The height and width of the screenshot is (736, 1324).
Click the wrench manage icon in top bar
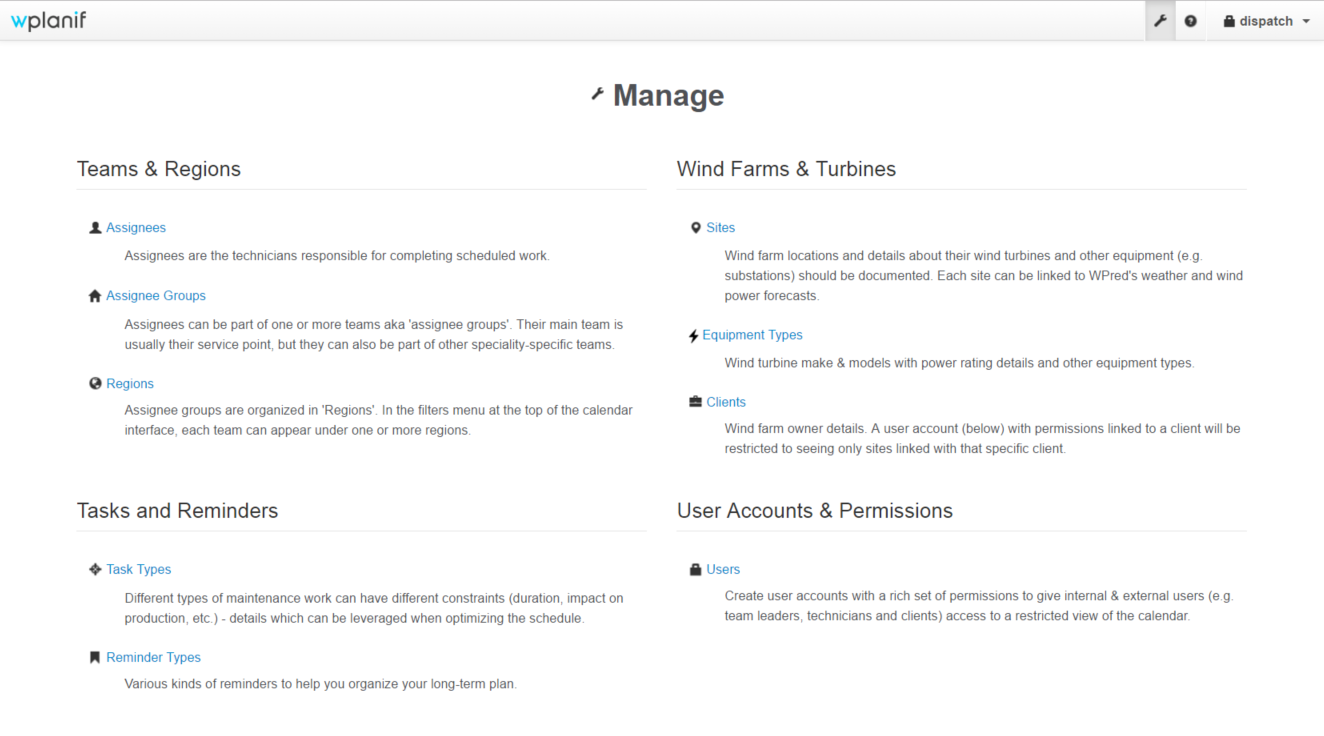coord(1160,21)
